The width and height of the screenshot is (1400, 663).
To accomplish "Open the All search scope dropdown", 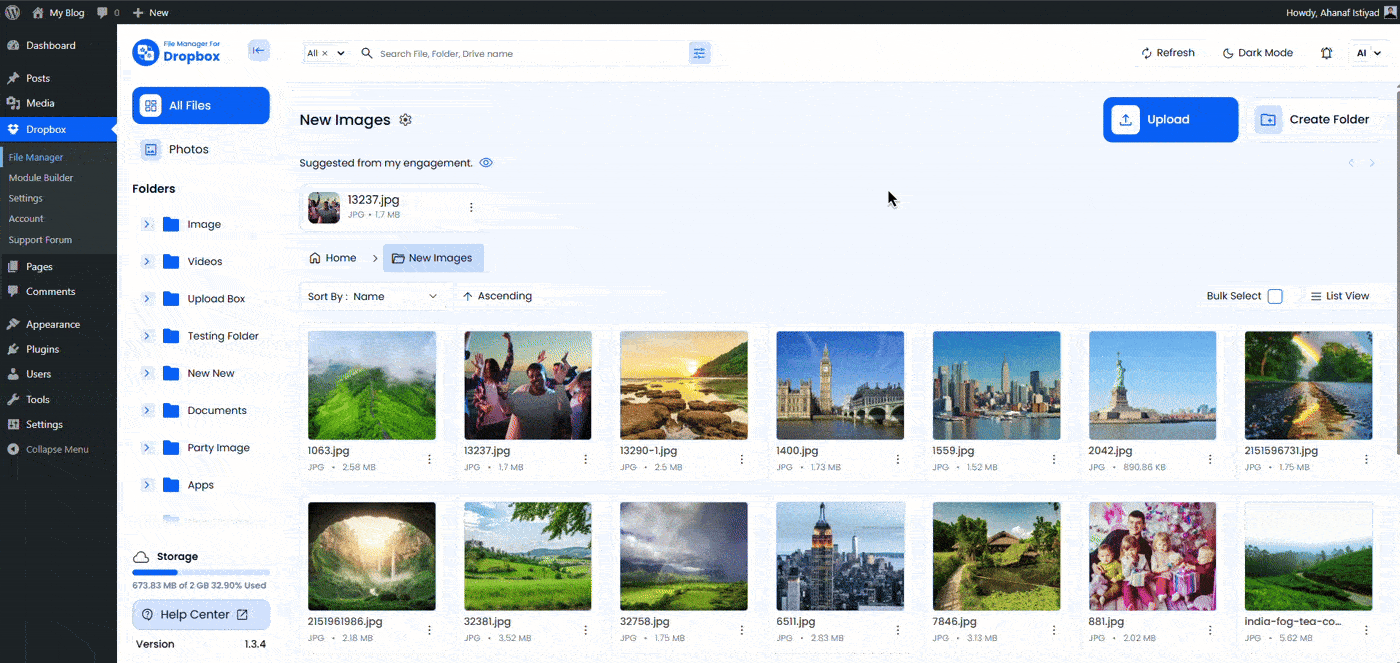I will pyautogui.click(x=327, y=53).
